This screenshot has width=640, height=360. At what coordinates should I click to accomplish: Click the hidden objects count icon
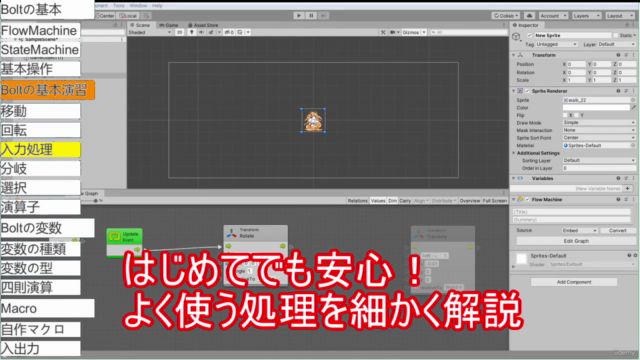coord(229,32)
